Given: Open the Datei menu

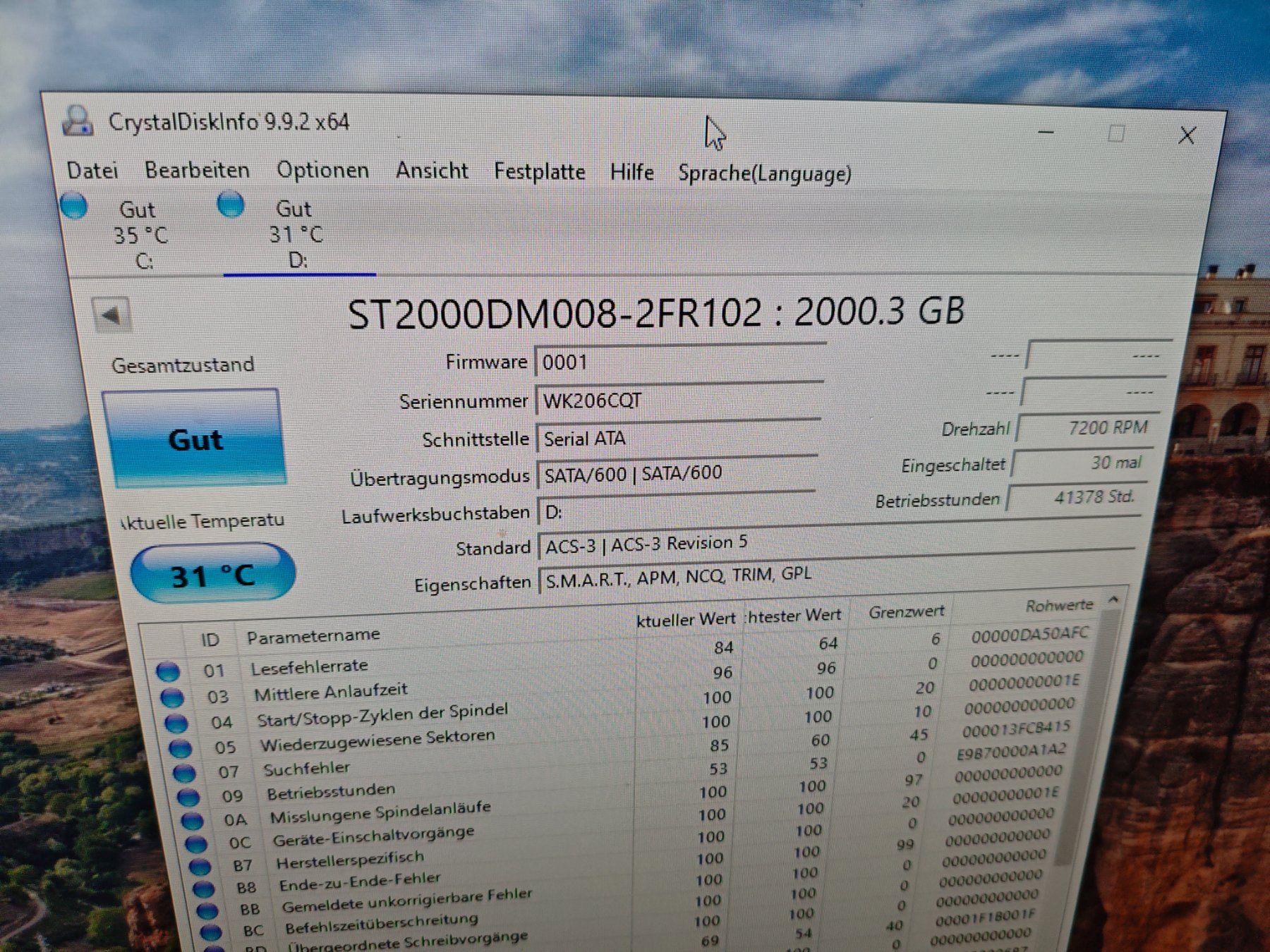Looking at the screenshot, I should pyautogui.click(x=92, y=171).
